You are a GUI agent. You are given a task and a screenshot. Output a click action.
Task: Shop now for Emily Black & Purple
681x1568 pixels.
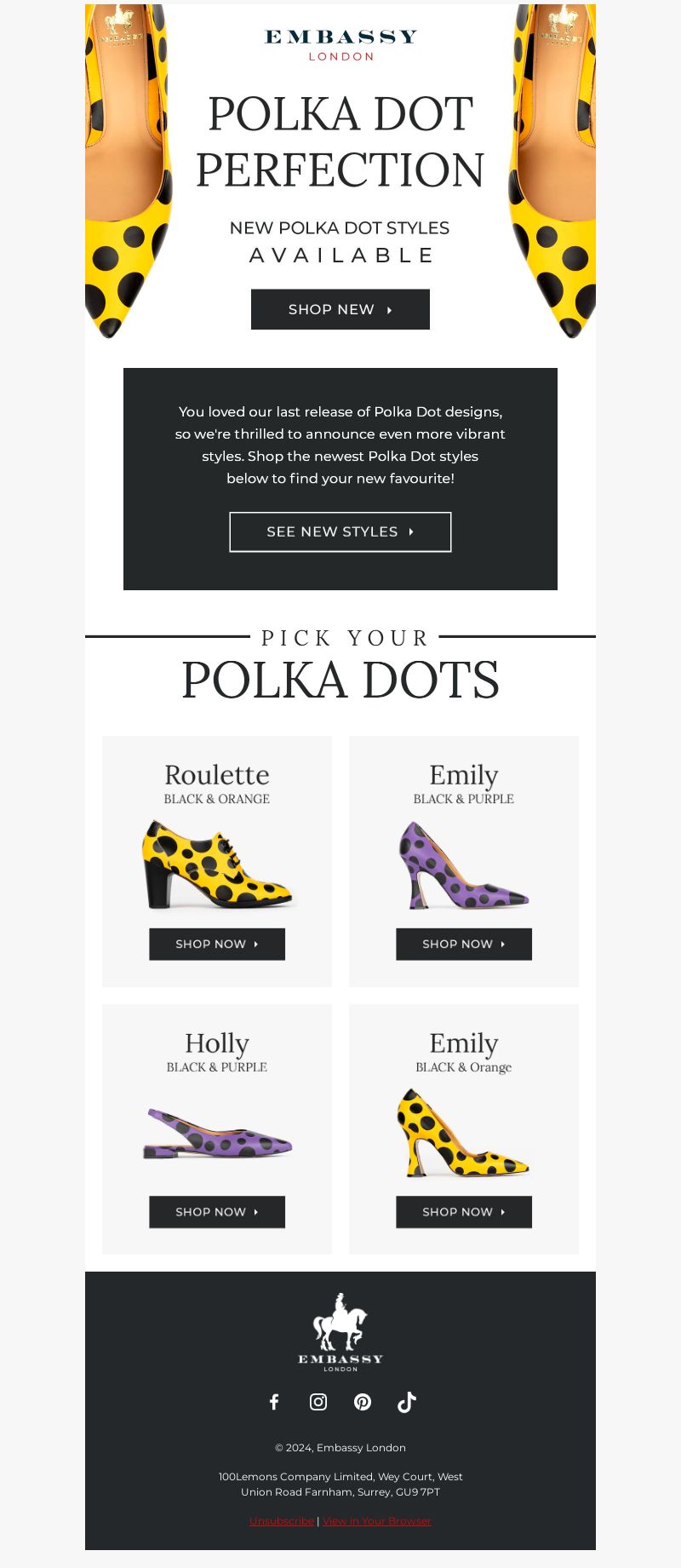(x=464, y=944)
